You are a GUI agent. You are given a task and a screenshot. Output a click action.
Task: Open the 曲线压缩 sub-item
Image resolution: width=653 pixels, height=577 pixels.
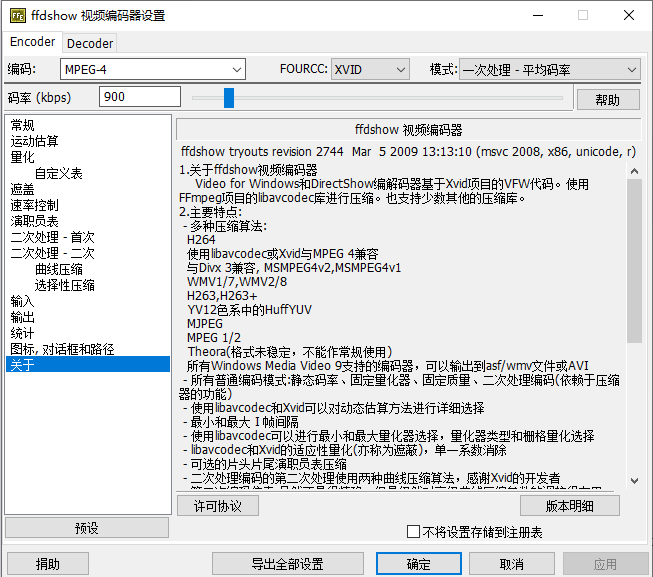point(58,269)
